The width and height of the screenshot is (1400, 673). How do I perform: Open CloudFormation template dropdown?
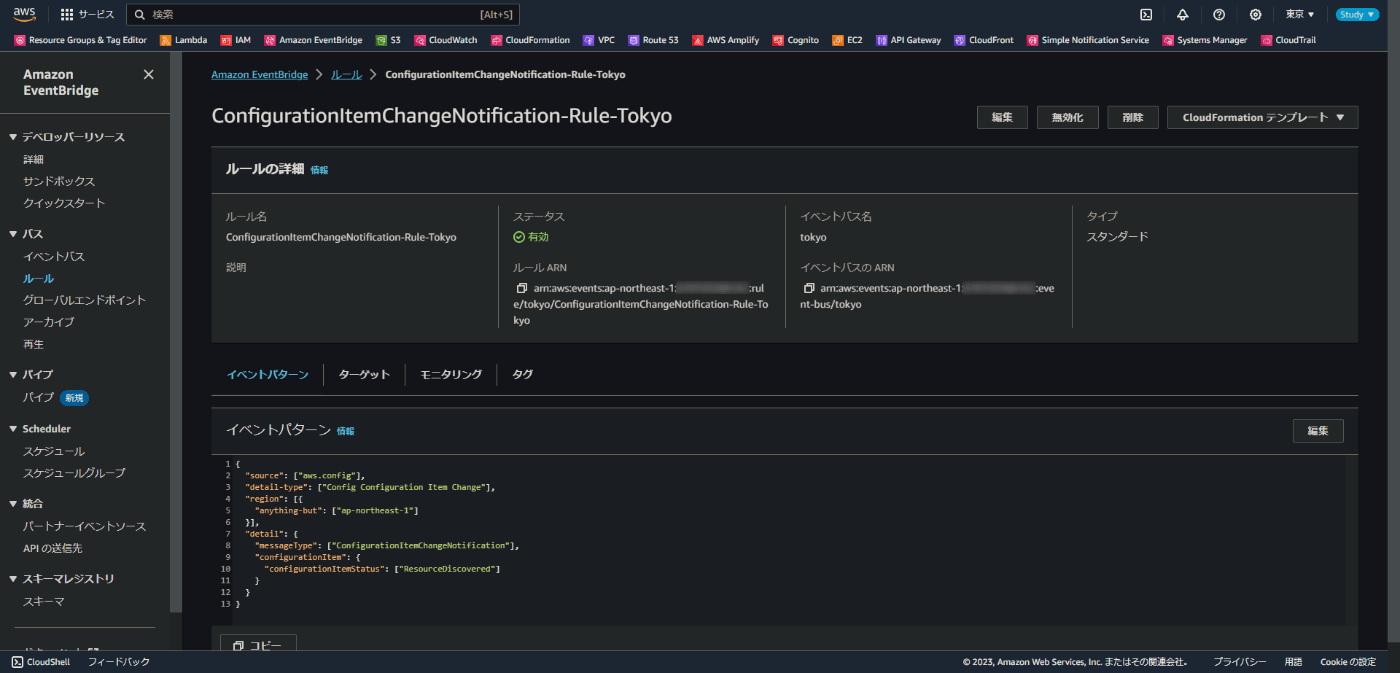pyautogui.click(x=1263, y=117)
